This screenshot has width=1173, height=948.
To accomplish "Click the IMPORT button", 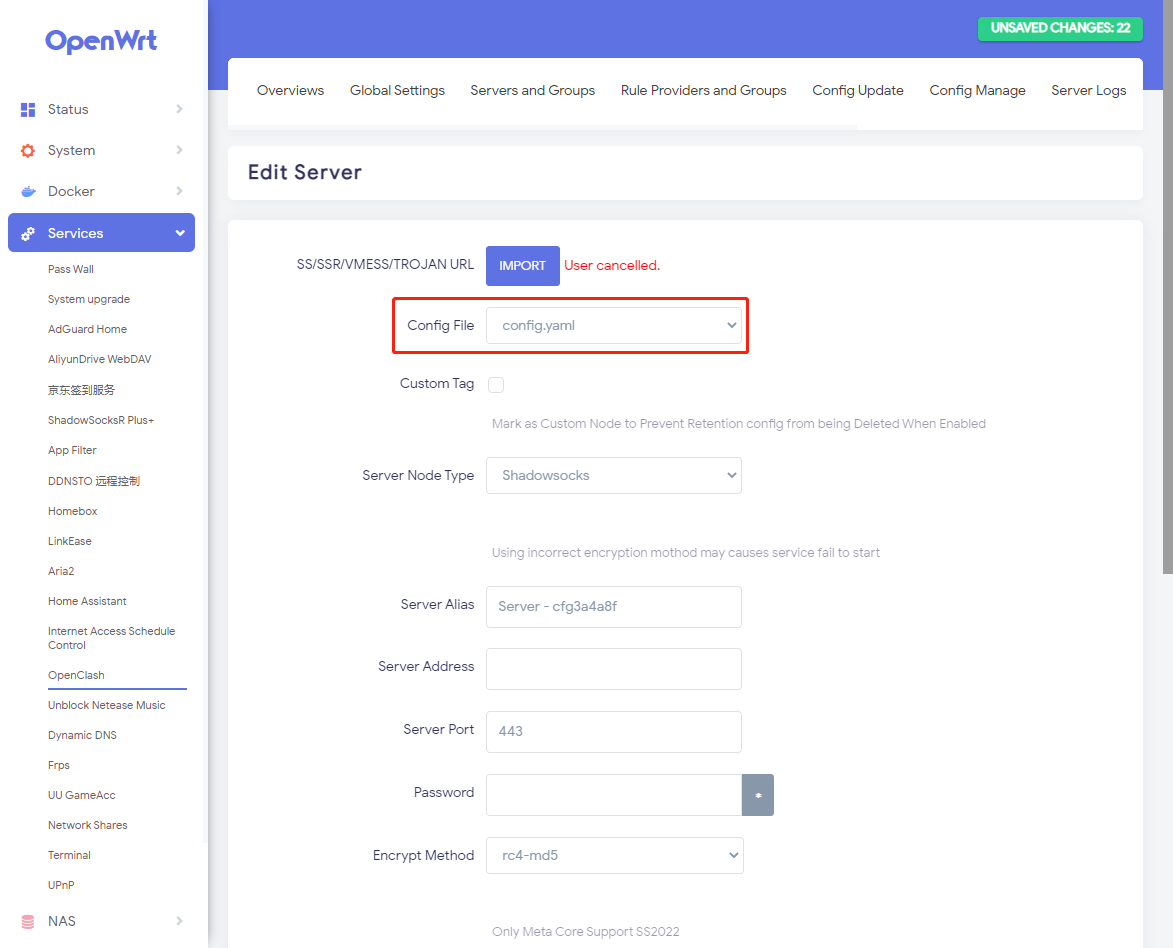I will [x=523, y=266].
